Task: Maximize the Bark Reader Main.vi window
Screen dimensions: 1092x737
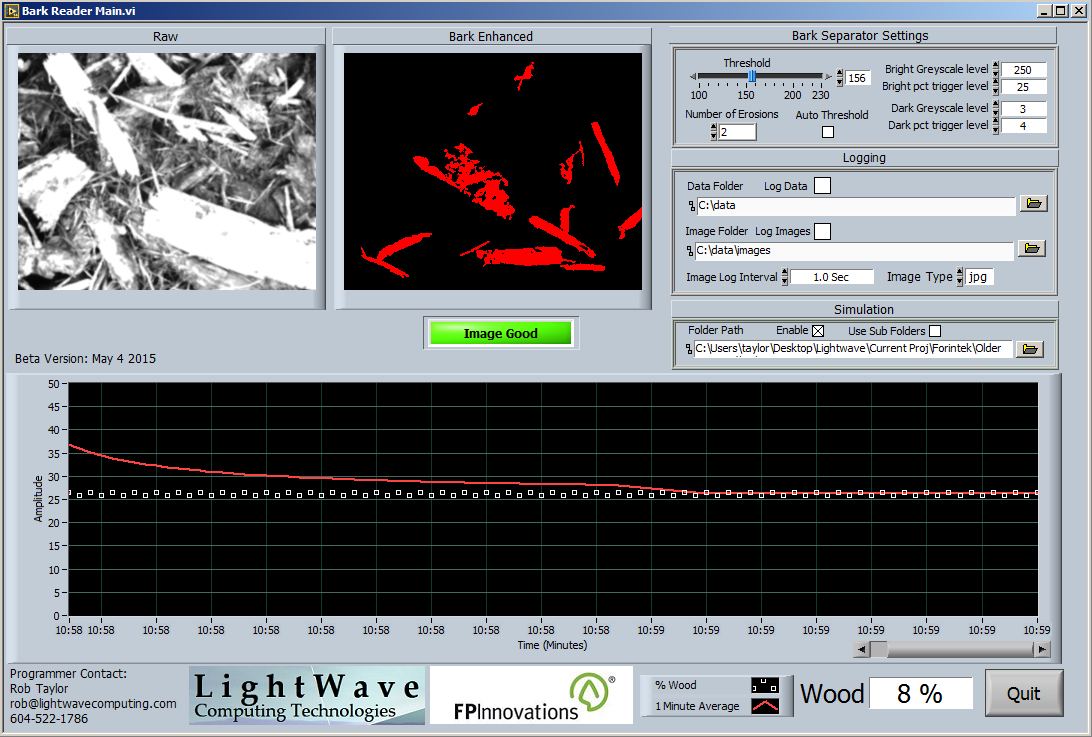Action: (x=1060, y=10)
